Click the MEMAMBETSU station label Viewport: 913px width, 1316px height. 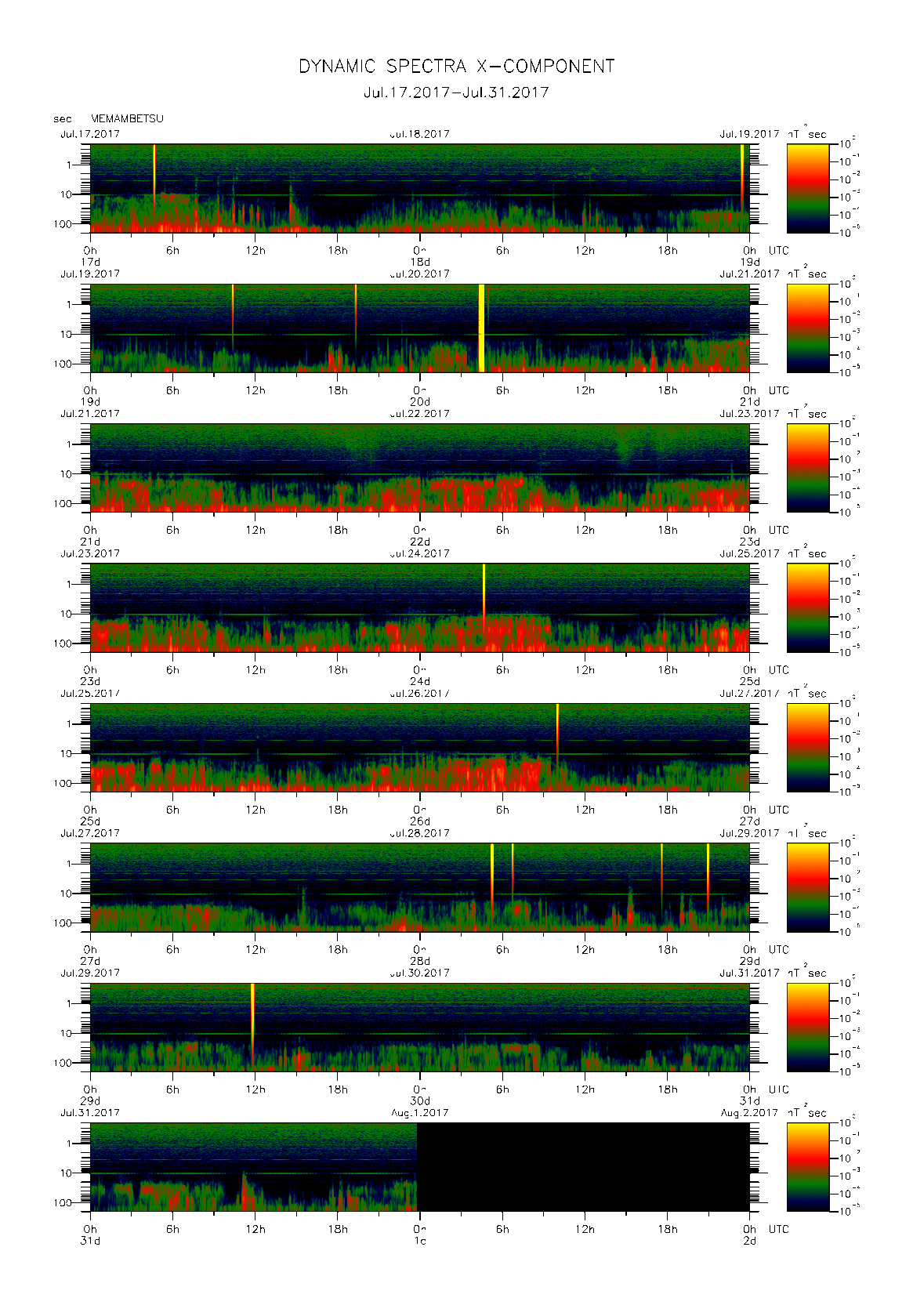pyautogui.click(x=127, y=118)
